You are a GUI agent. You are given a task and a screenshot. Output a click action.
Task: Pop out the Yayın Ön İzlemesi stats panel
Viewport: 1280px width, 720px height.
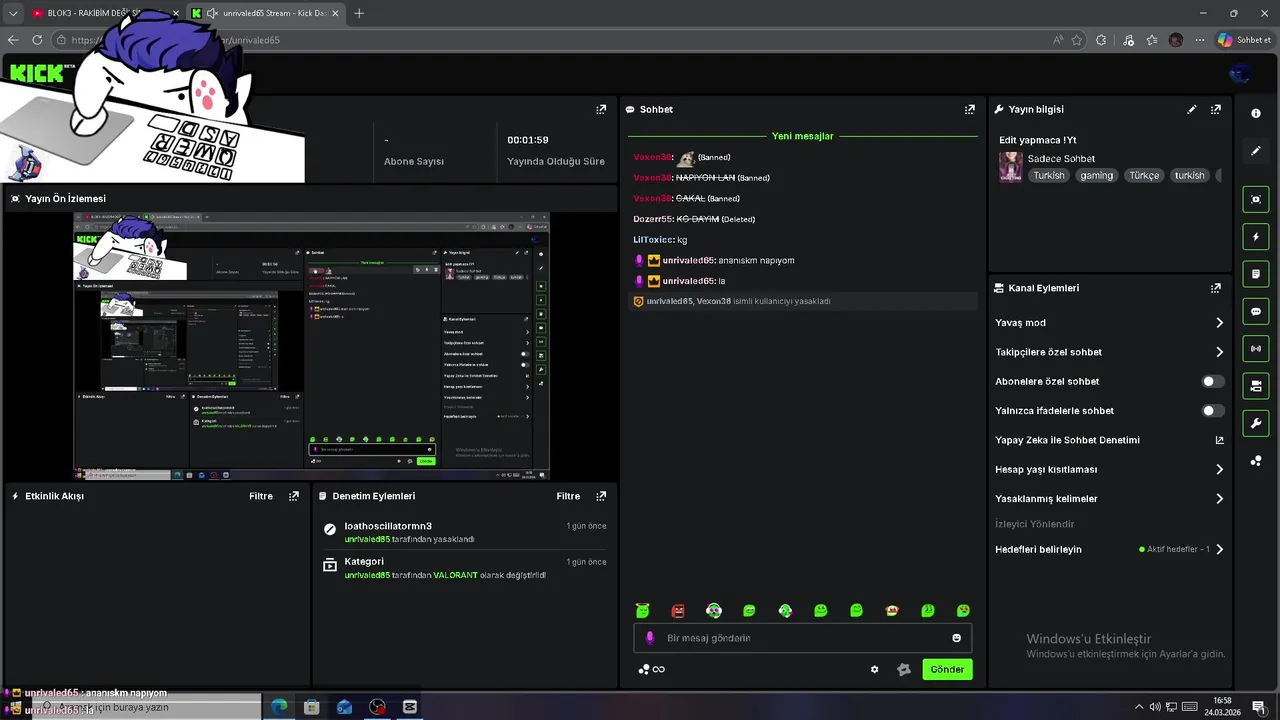tap(601, 109)
